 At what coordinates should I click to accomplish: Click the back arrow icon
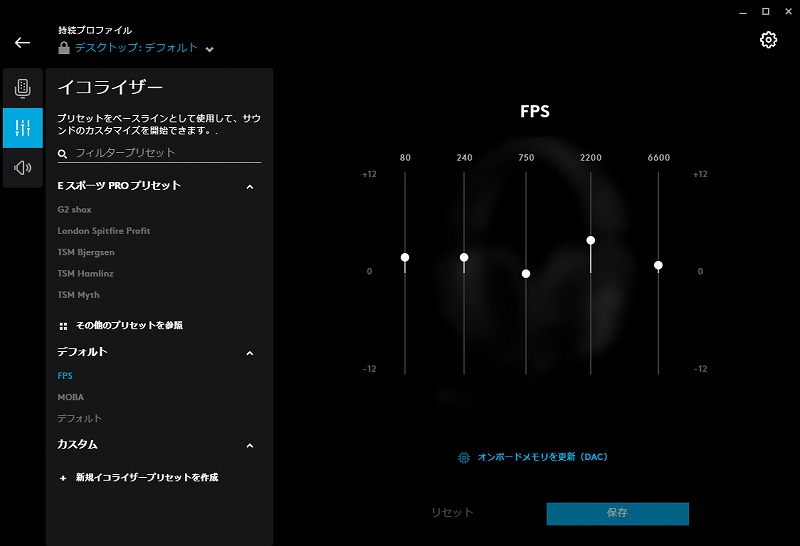[x=22, y=42]
